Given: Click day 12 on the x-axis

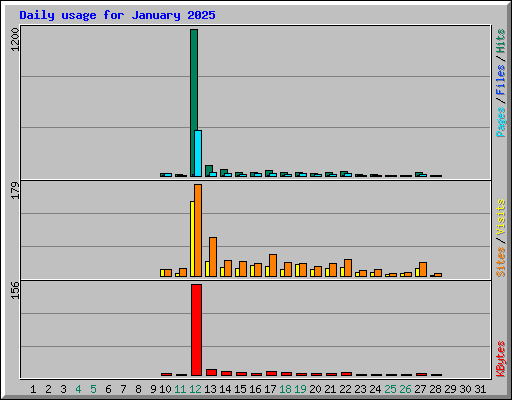Looking at the screenshot, I should pyautogui.click(x=195, y=389).
